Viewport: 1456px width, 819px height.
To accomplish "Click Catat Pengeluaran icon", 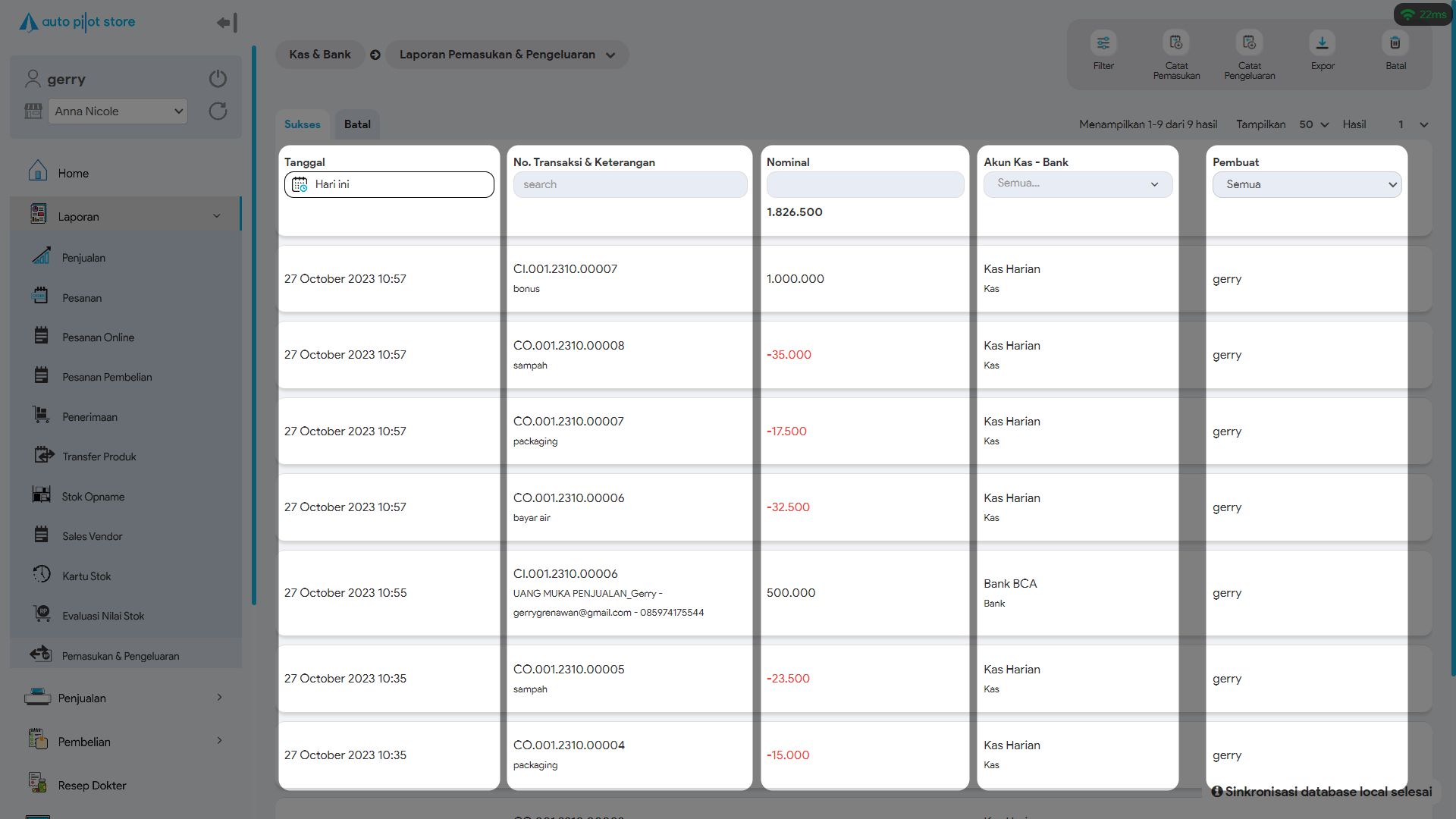I will [1249, 44].
